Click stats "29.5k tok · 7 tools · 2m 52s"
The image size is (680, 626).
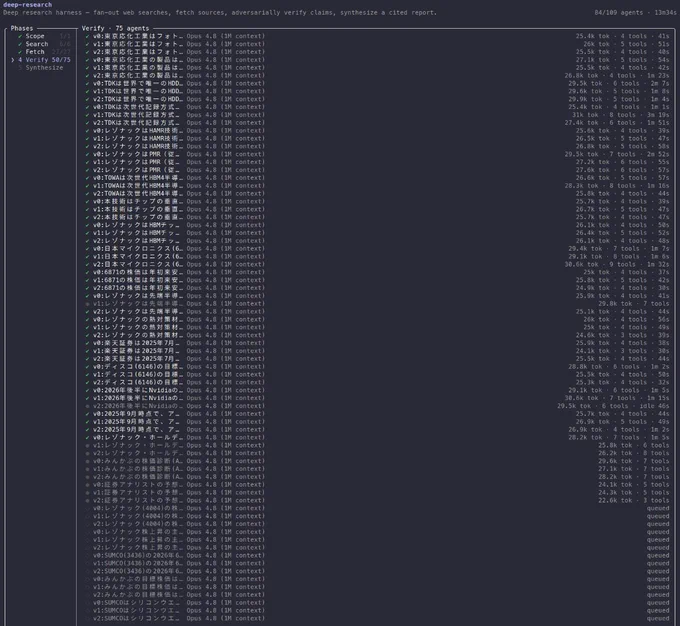tap(617, 154)
